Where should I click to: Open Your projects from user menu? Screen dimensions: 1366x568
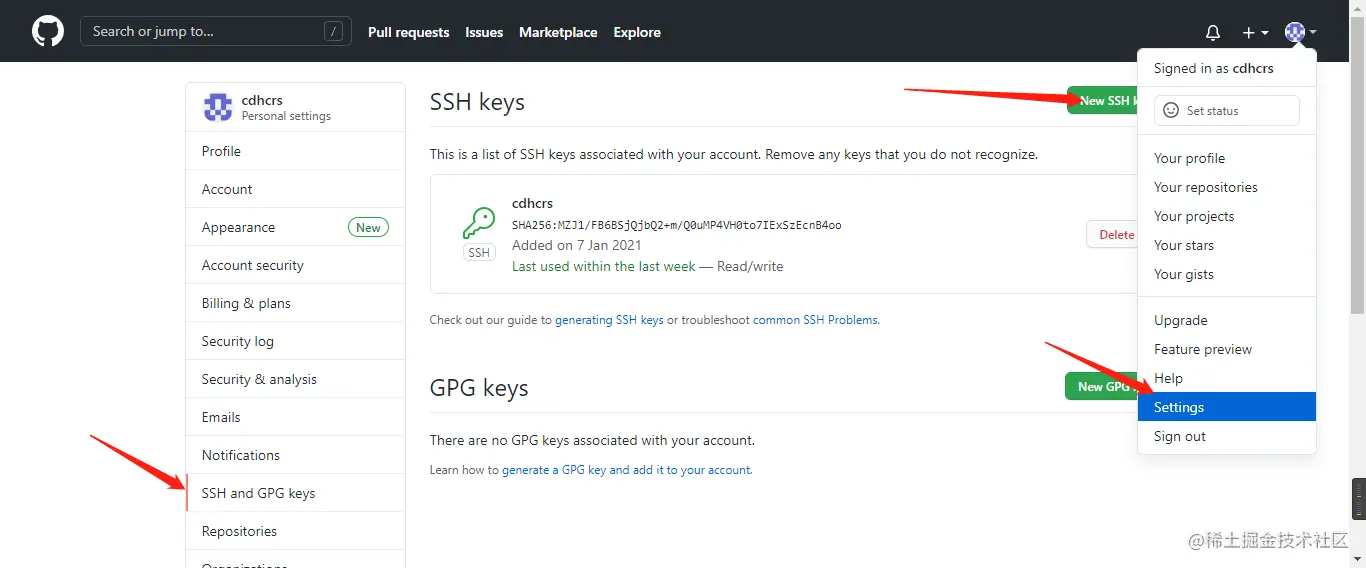(x=1227, y=216)
